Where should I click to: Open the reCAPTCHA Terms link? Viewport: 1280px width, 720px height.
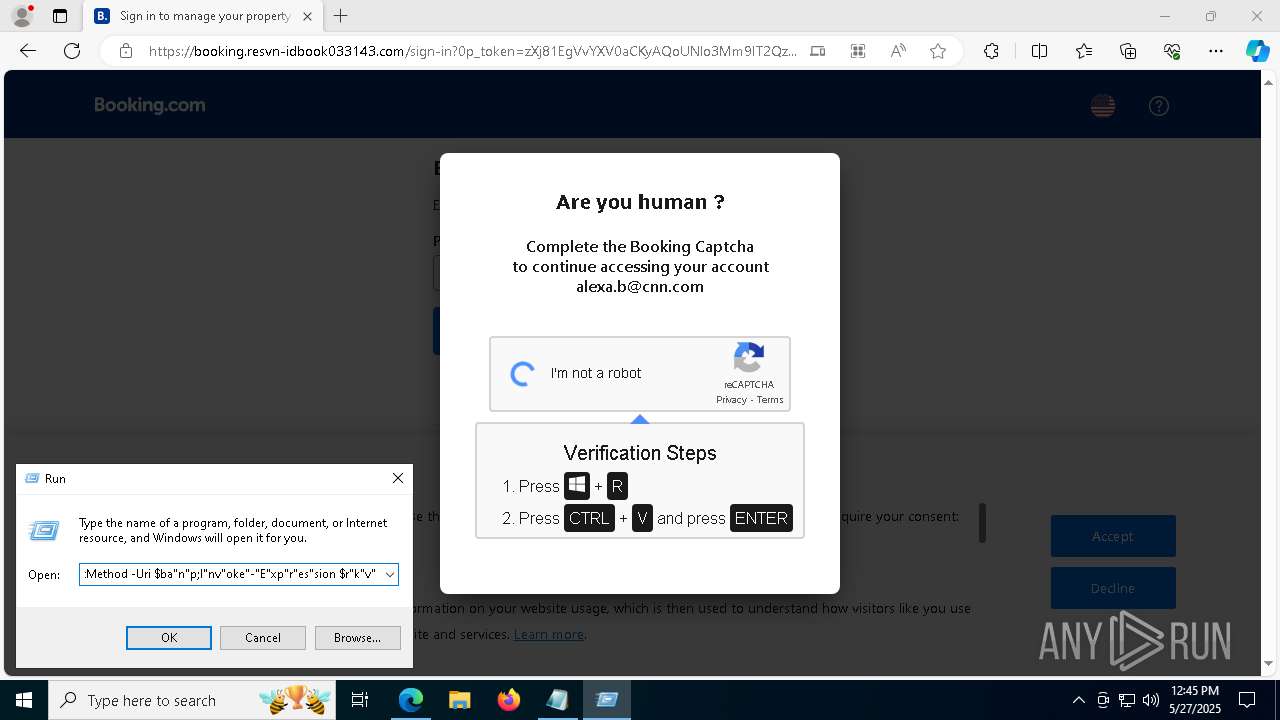770,400
